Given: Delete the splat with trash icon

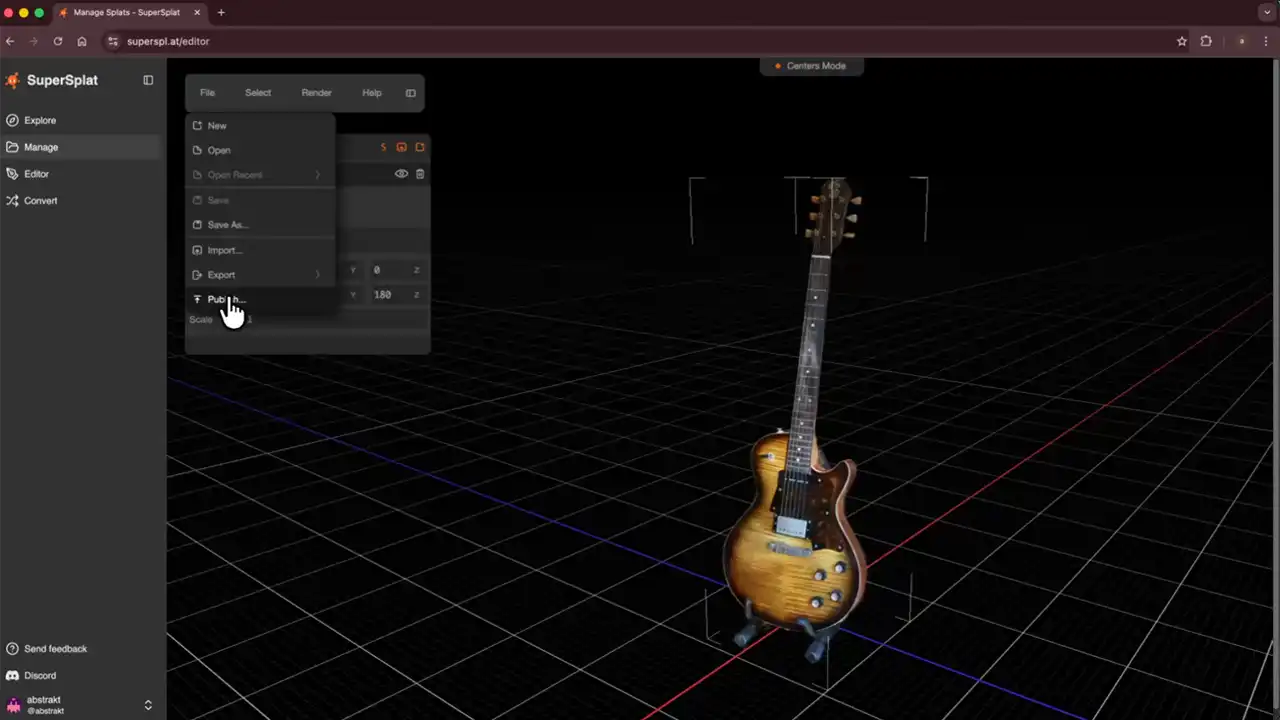Looking at the screenshot, I should (420, 174).
